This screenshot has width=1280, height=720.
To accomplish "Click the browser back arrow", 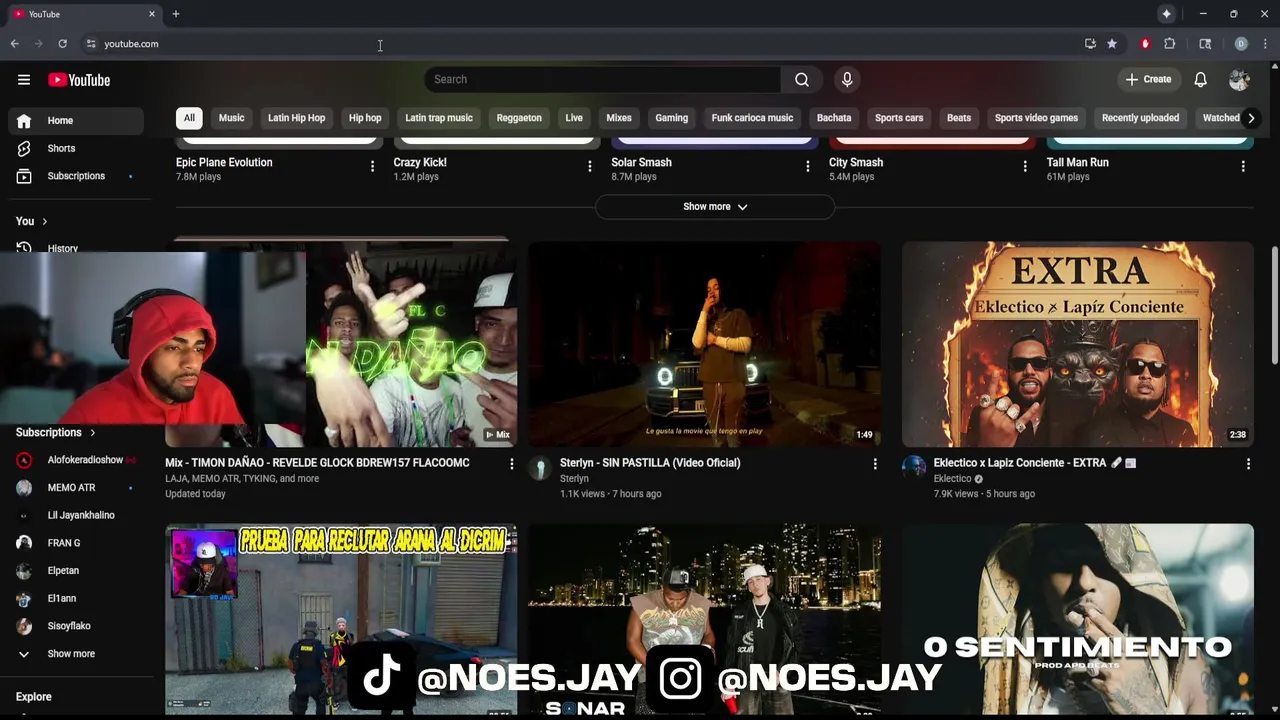I will point(15,44).
